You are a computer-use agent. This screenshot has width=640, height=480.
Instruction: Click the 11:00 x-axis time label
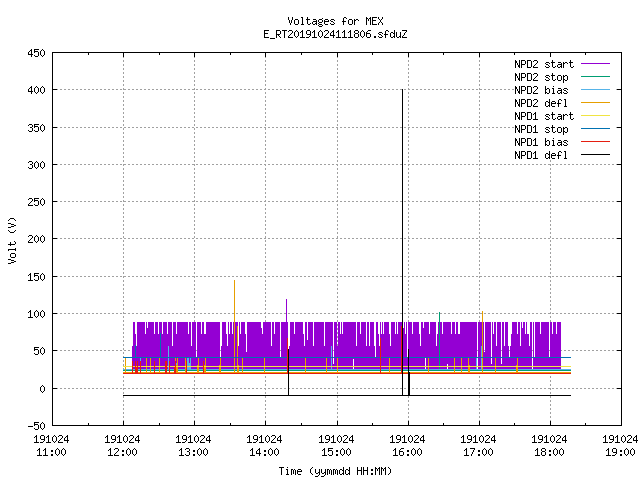[x=51, y=452]
